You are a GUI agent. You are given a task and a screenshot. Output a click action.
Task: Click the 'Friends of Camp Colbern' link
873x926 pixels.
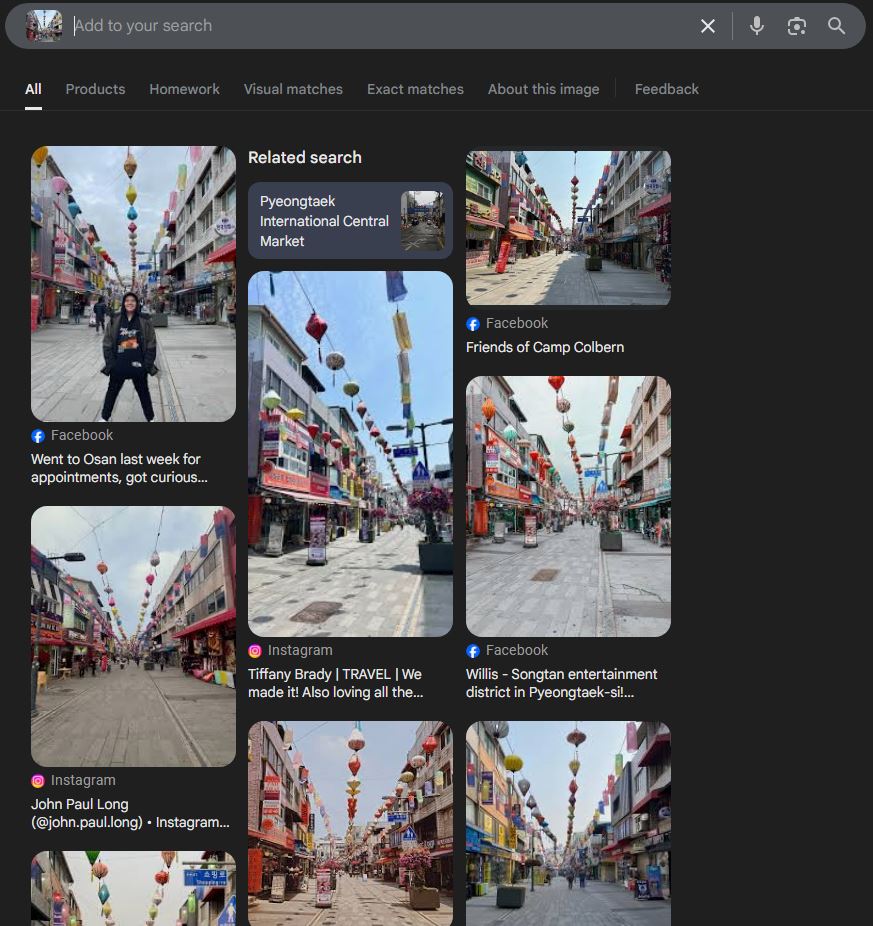coord(545,347)
